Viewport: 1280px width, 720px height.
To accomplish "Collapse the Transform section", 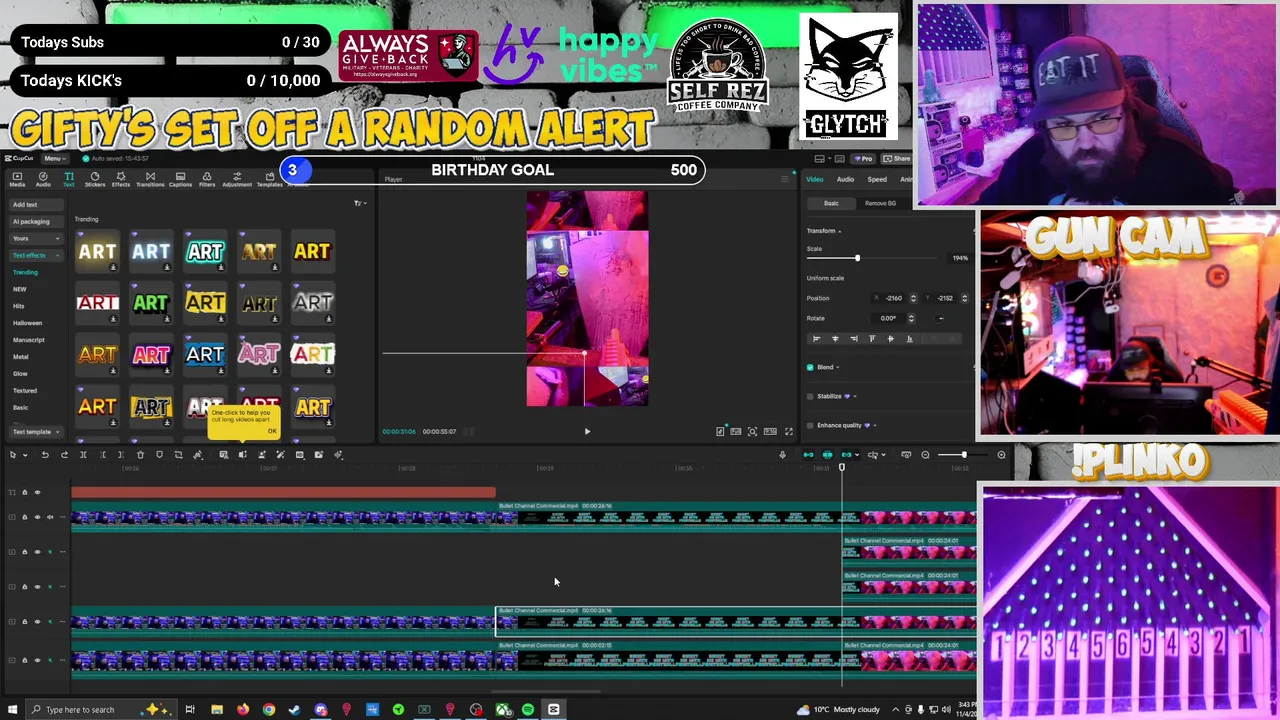I will click(x=839, y=231).
